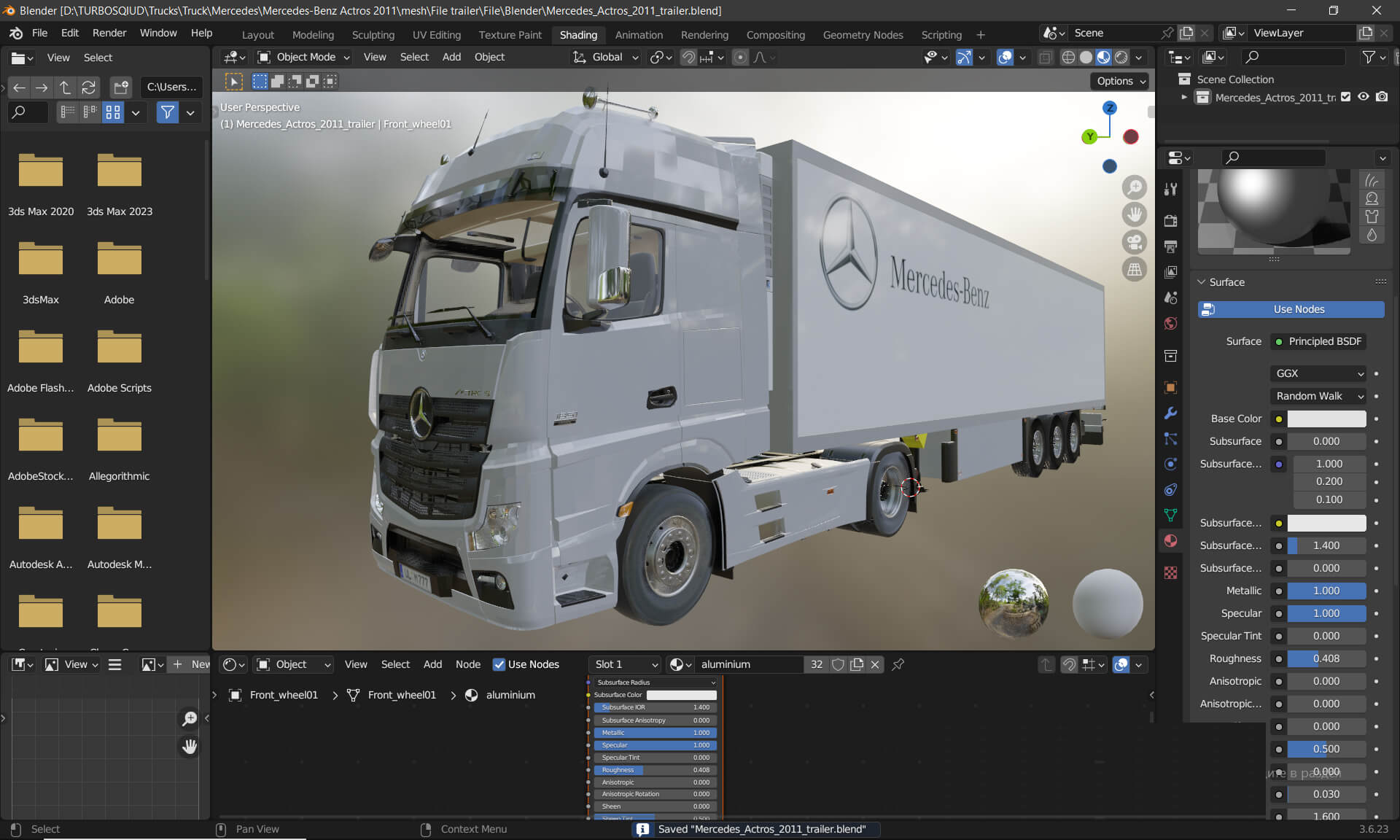The height and width of the screenshot is (840, 1400).
Task: Expand Mercedes_Actros_2011 collection tree arrow
Action: (x=1184, y=97)
